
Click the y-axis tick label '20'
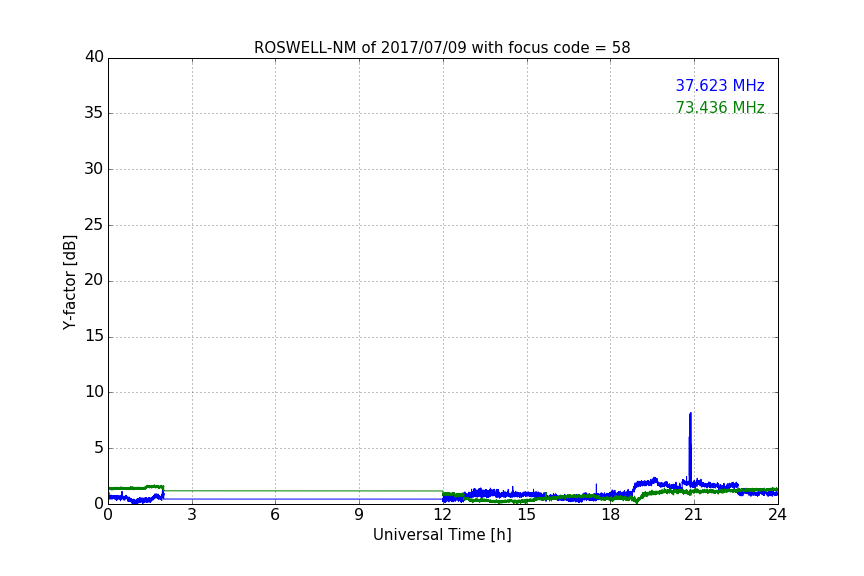(94, 280)
